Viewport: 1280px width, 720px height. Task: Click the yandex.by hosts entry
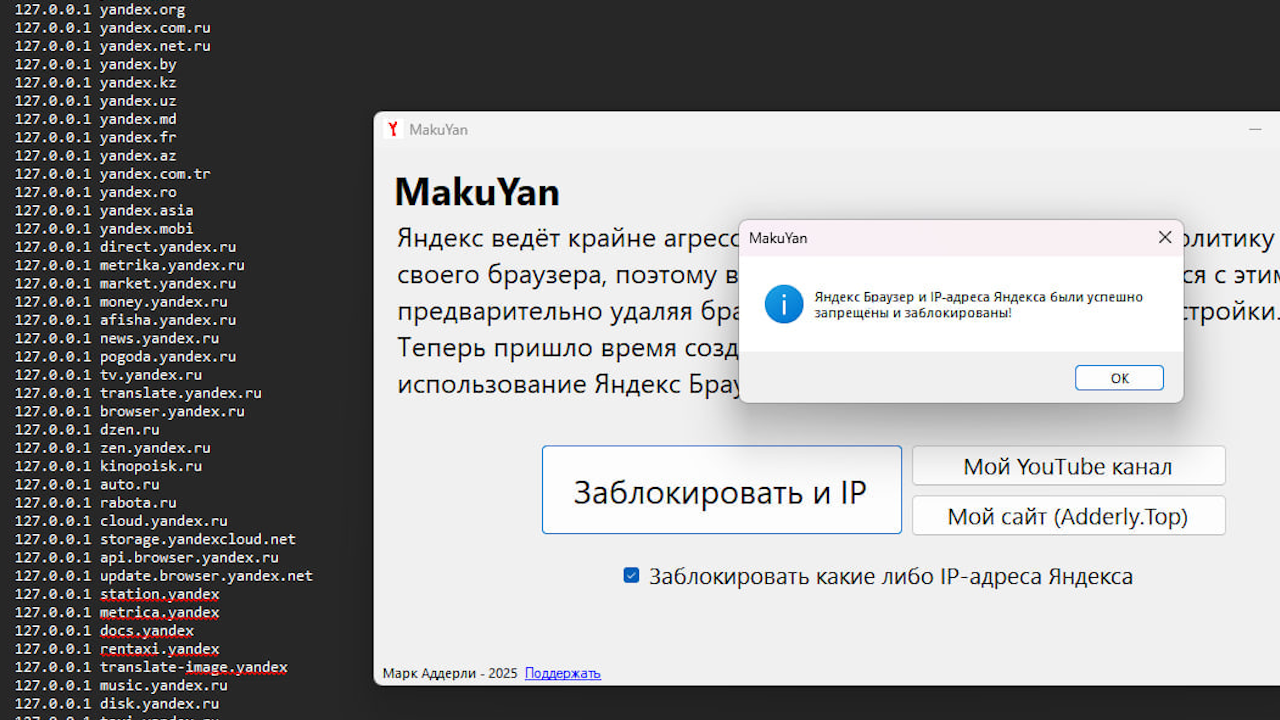(95, 64)
